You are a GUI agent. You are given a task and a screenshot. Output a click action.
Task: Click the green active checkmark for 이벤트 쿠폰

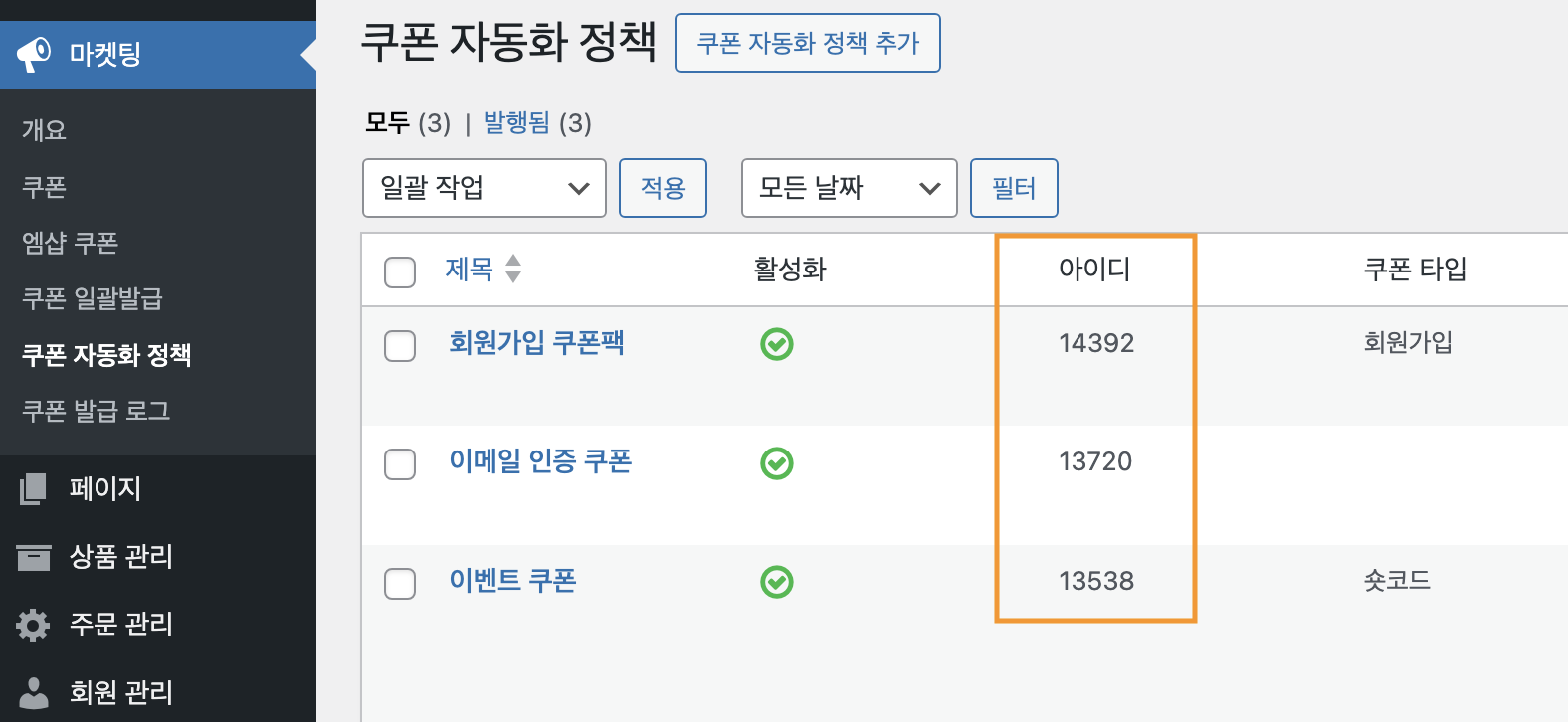click(777, 582)
